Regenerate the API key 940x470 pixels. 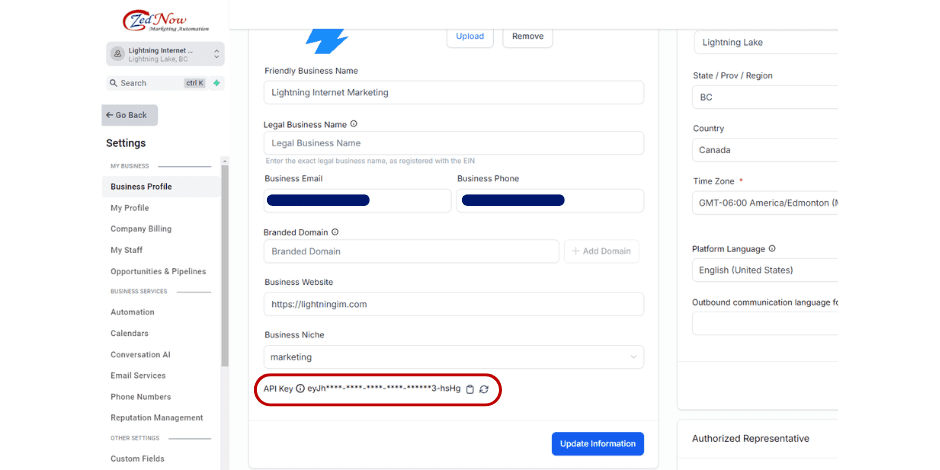click(484, 389)
